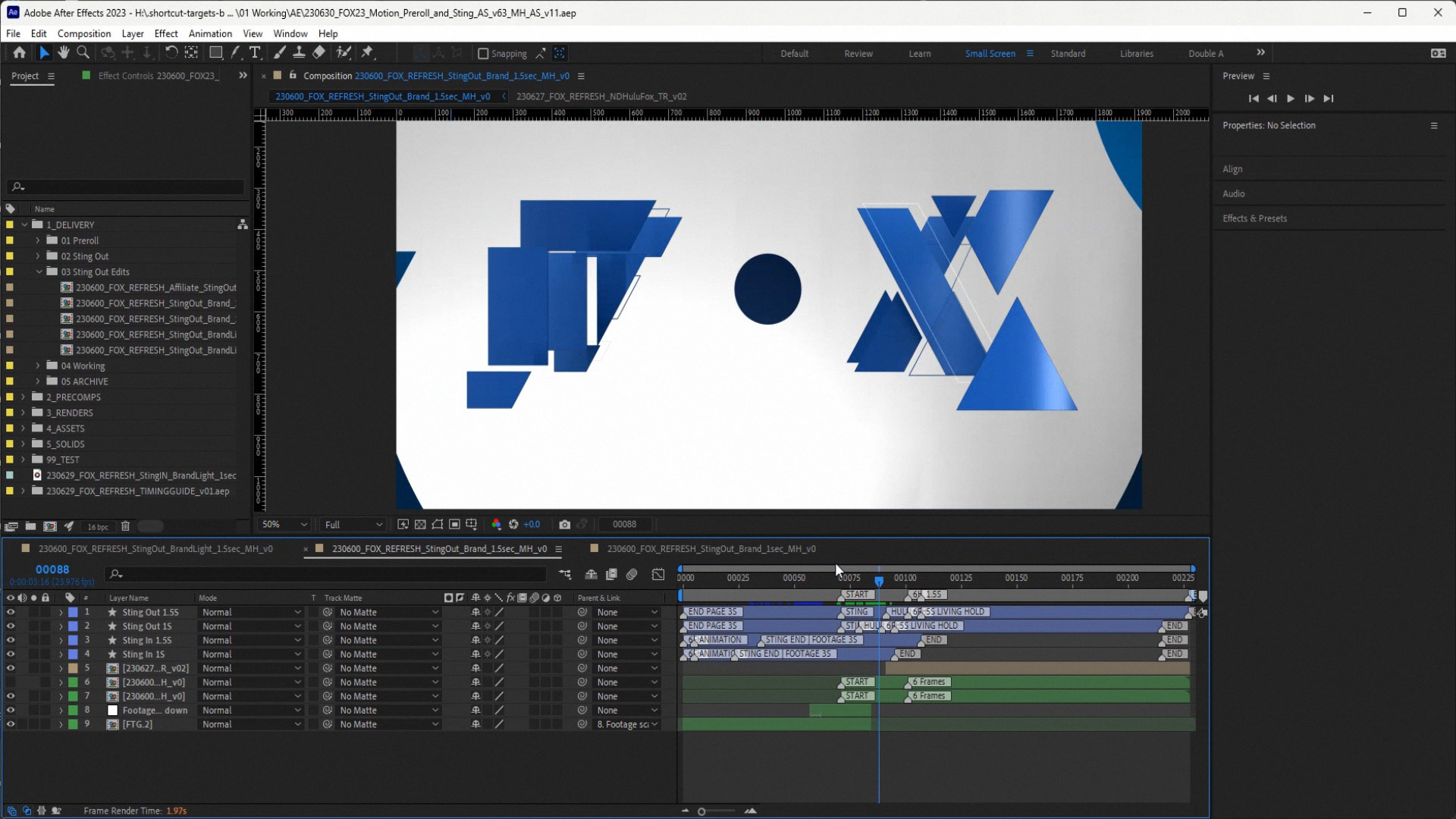Click the snapshot camera icon
Image resolution: width=1456 pixels, height=819 pixels.
coord(564,524)
